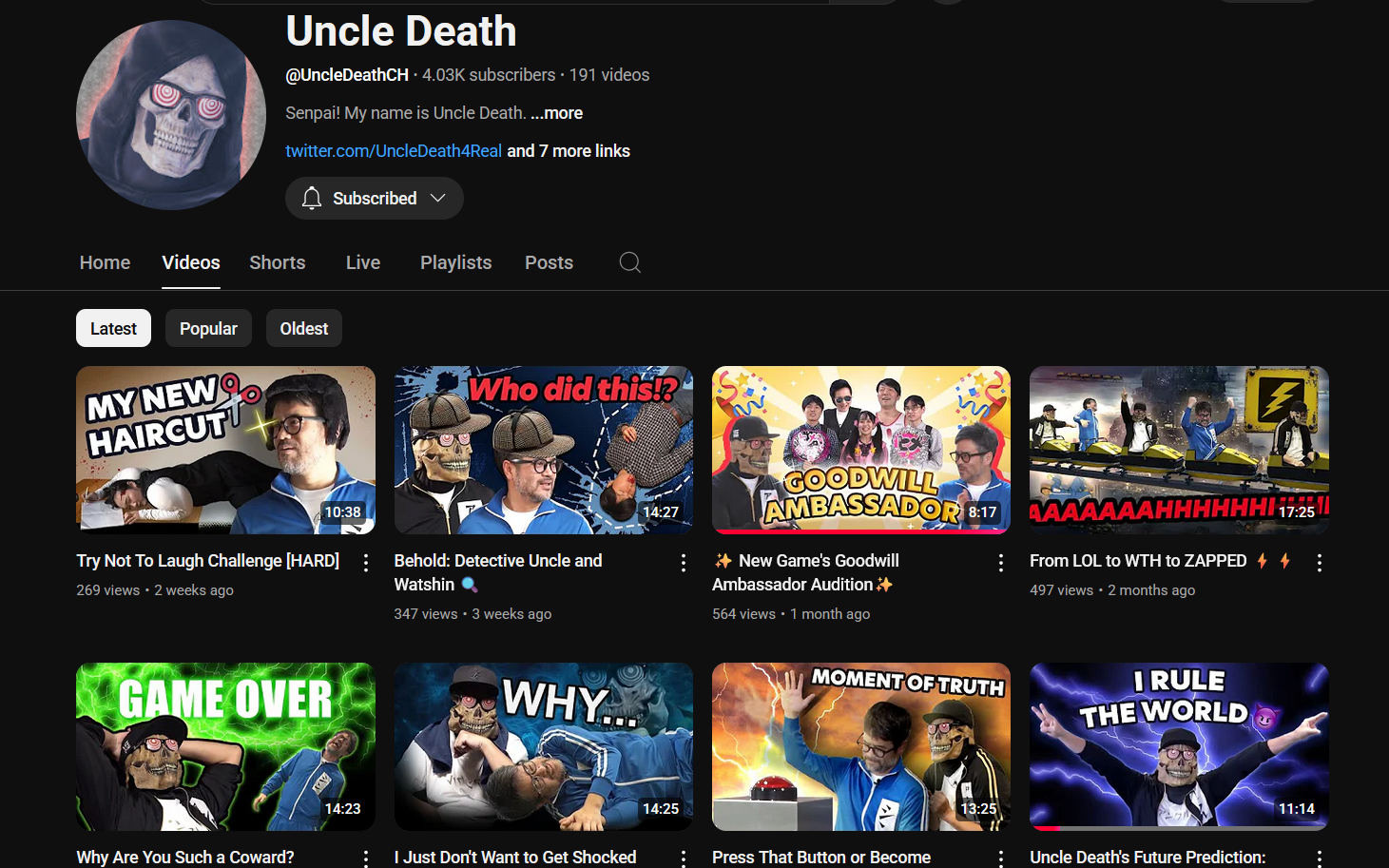Click the @UncleDeathCH channel handle
Viewport: 1389px width, 868px height.
tap(347, 75)
